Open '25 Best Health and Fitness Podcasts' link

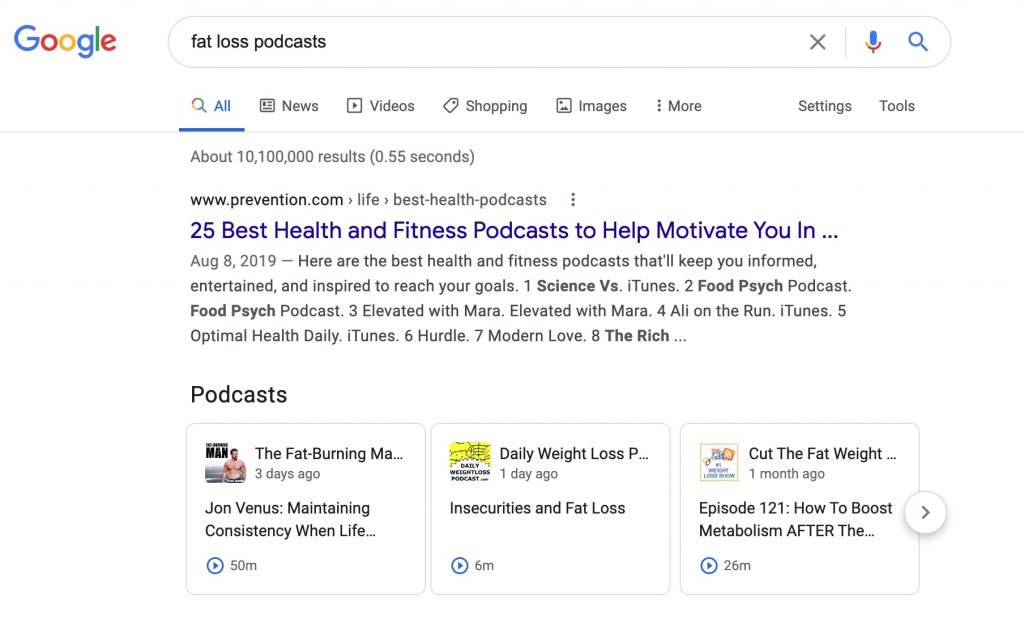[x=514, y=230]
